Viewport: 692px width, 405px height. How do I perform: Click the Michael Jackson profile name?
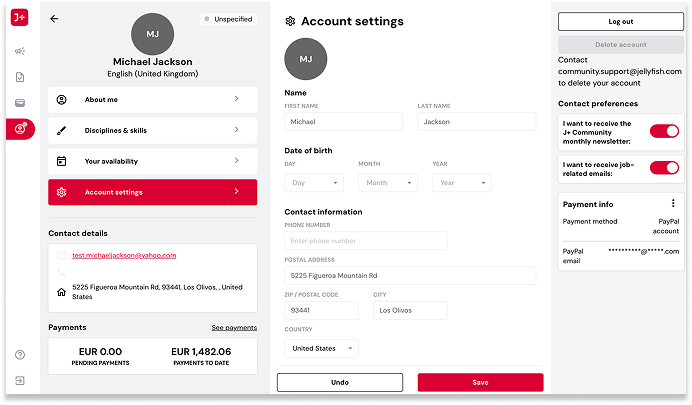[153, 62]
